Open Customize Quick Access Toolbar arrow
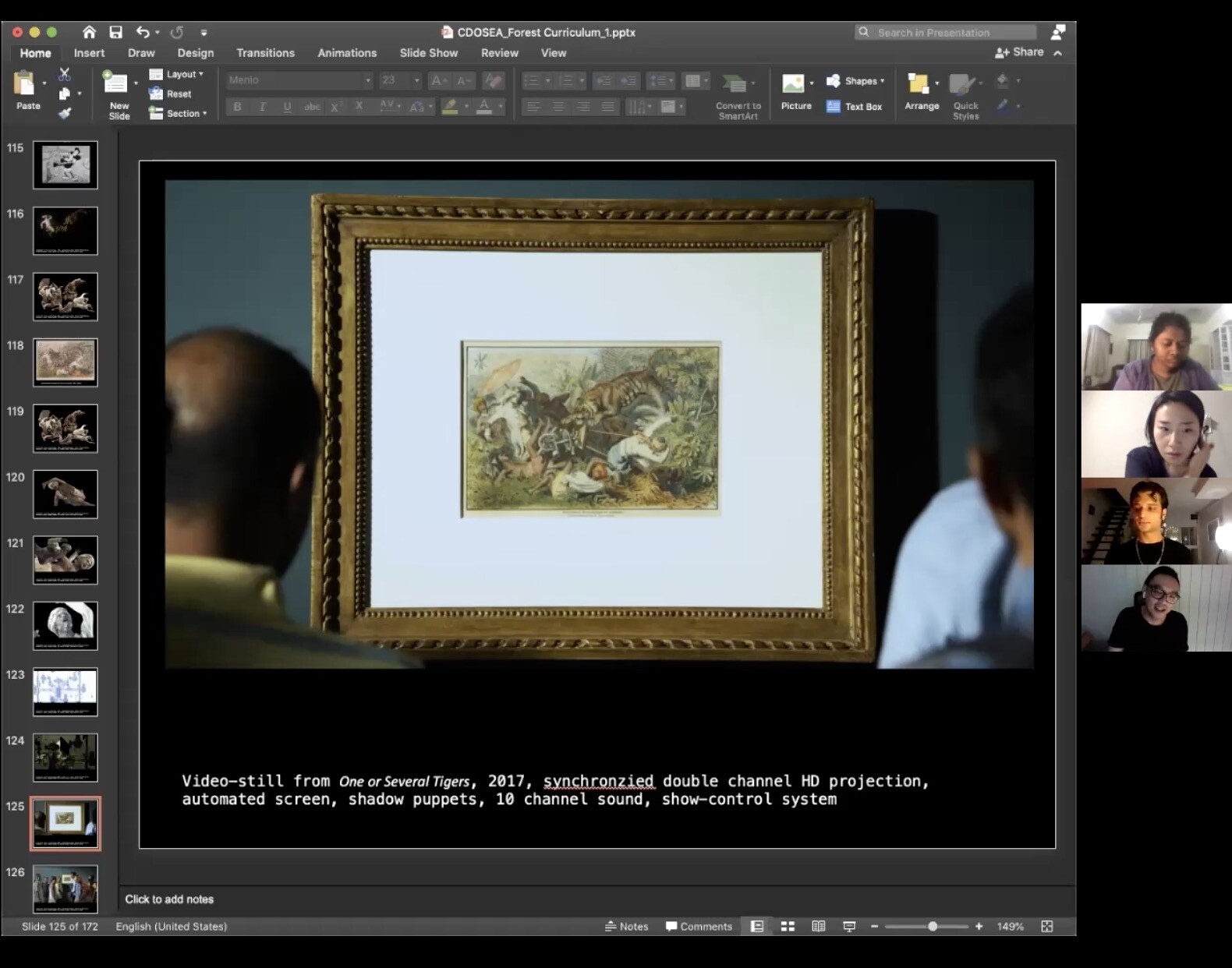 [x=204, y=33]
